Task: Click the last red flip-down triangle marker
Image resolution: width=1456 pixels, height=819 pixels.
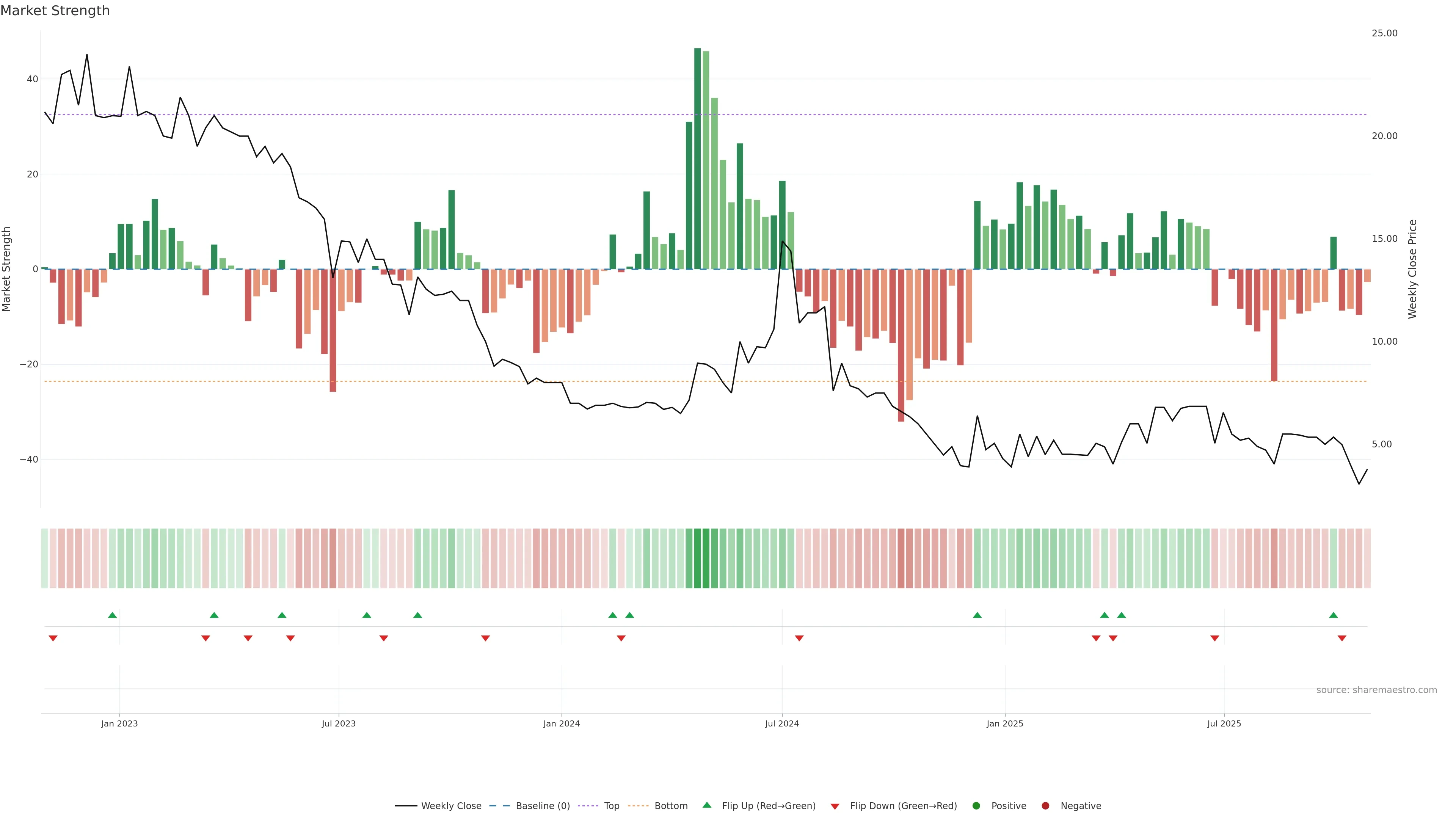Action: click(x=1342, y=638)
